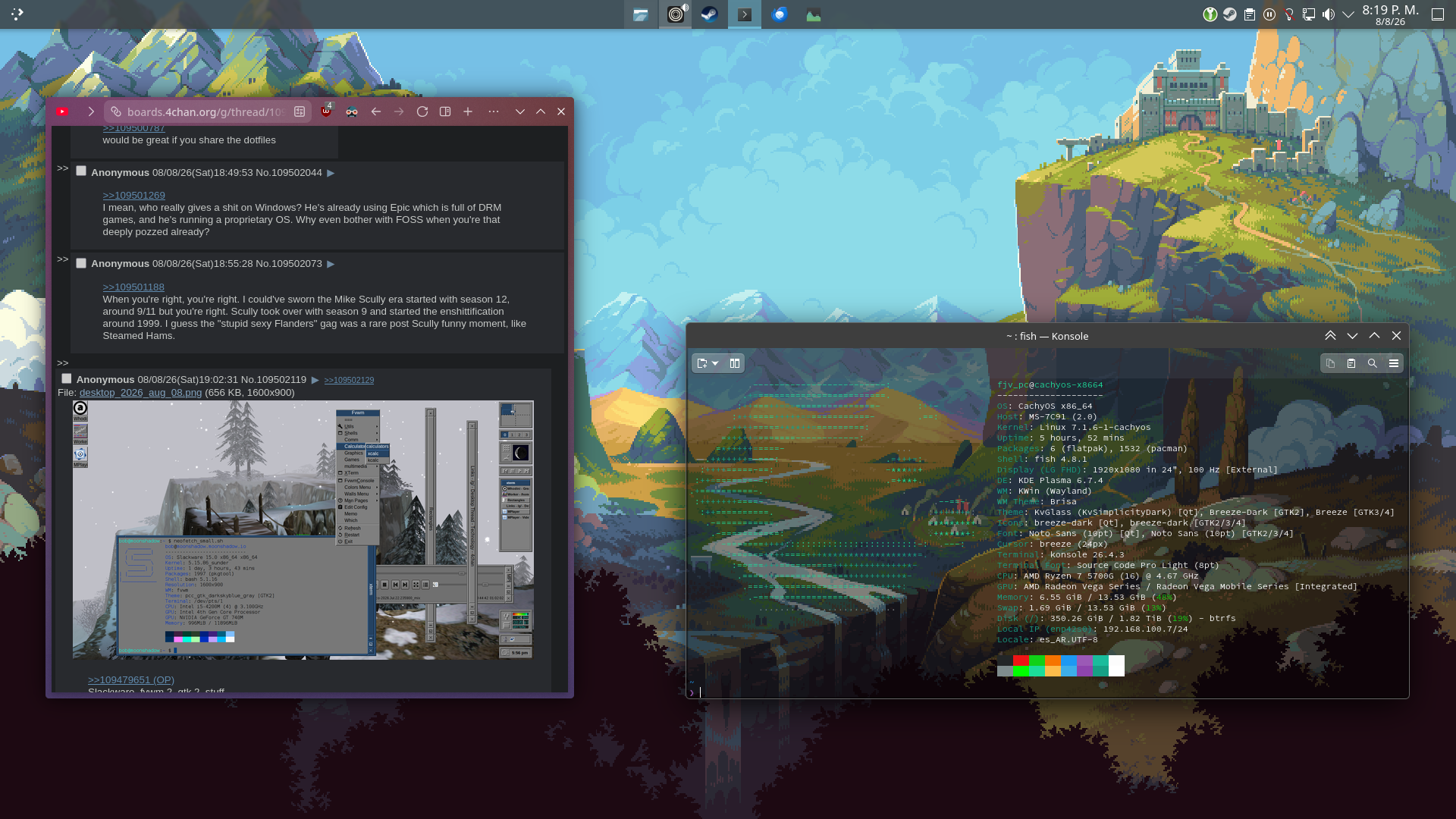Open the lightbulb tray indicator
This screenshot has width=1456, height=819.
coord(1289,14)
